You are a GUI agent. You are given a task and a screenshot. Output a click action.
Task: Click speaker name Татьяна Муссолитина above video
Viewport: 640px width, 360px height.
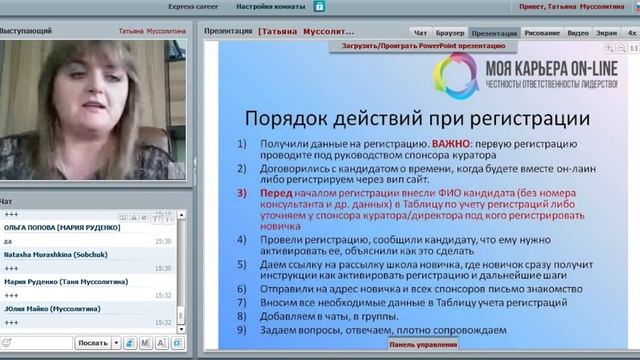[152, 31]
